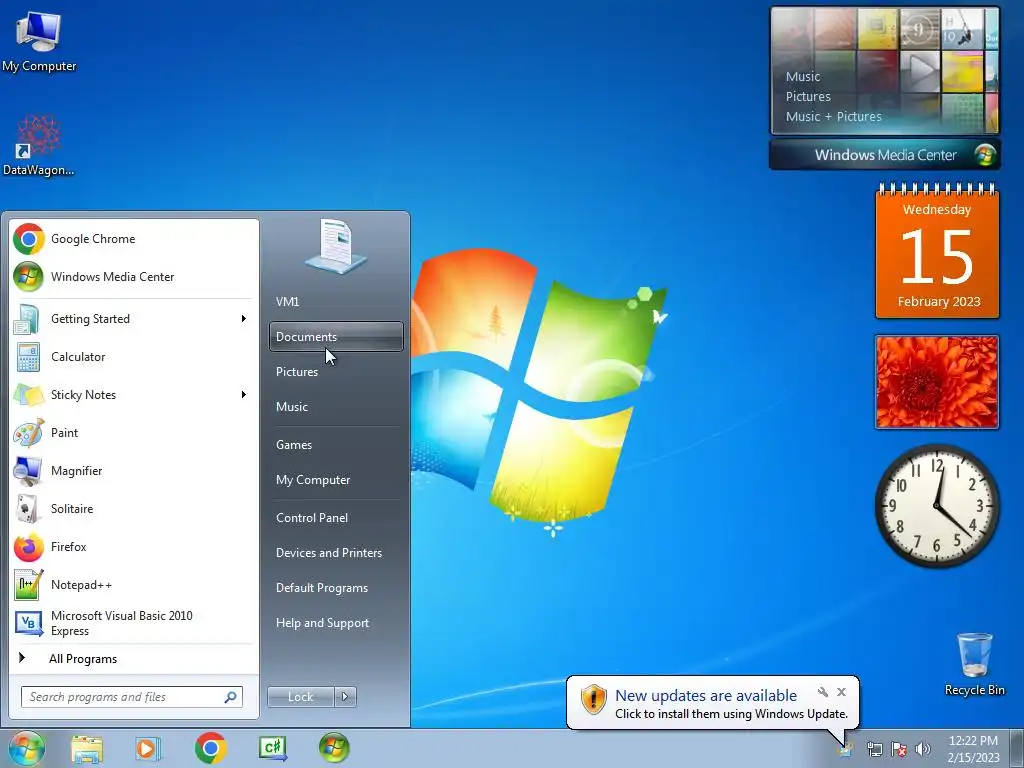This screenshot has height=768, width=1024.
Task: Select My Computer desktop icon
Action: (x=39, y=40)
